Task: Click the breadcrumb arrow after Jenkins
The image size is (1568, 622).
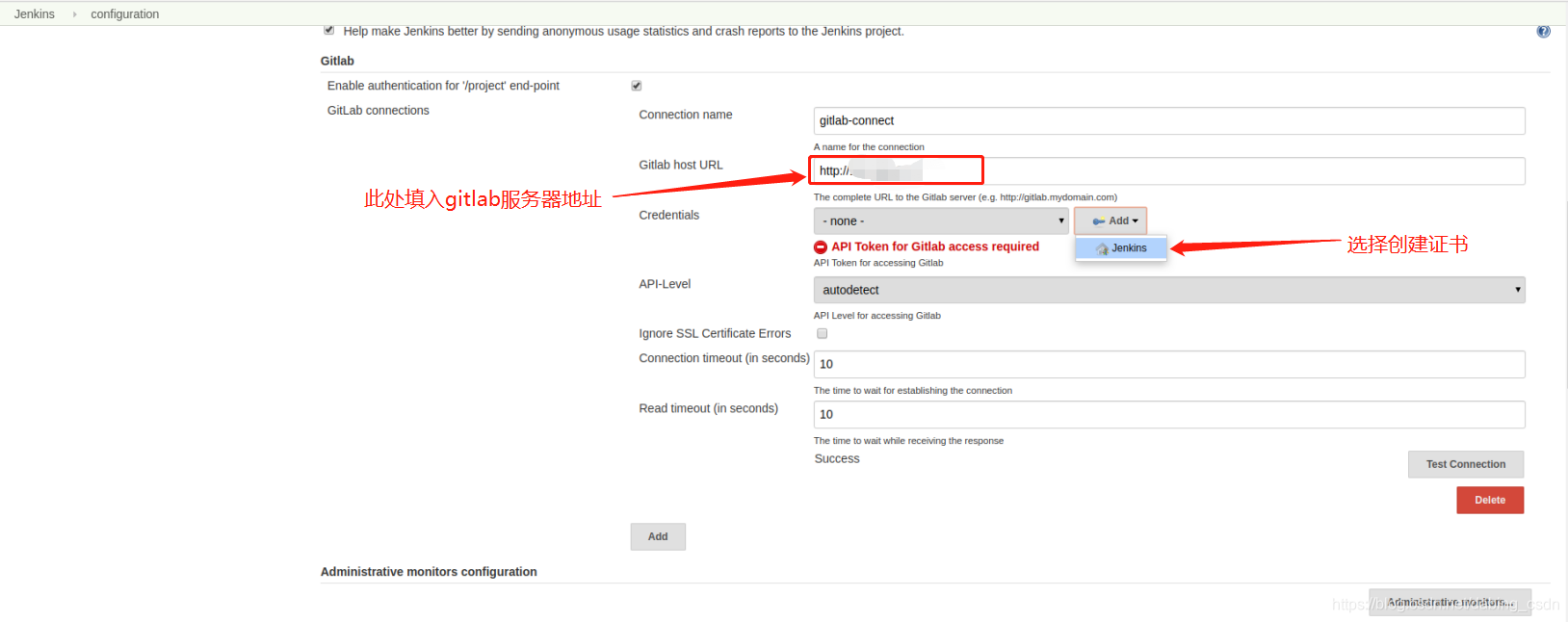Action: pyautogui.click(x=74, y=14)
